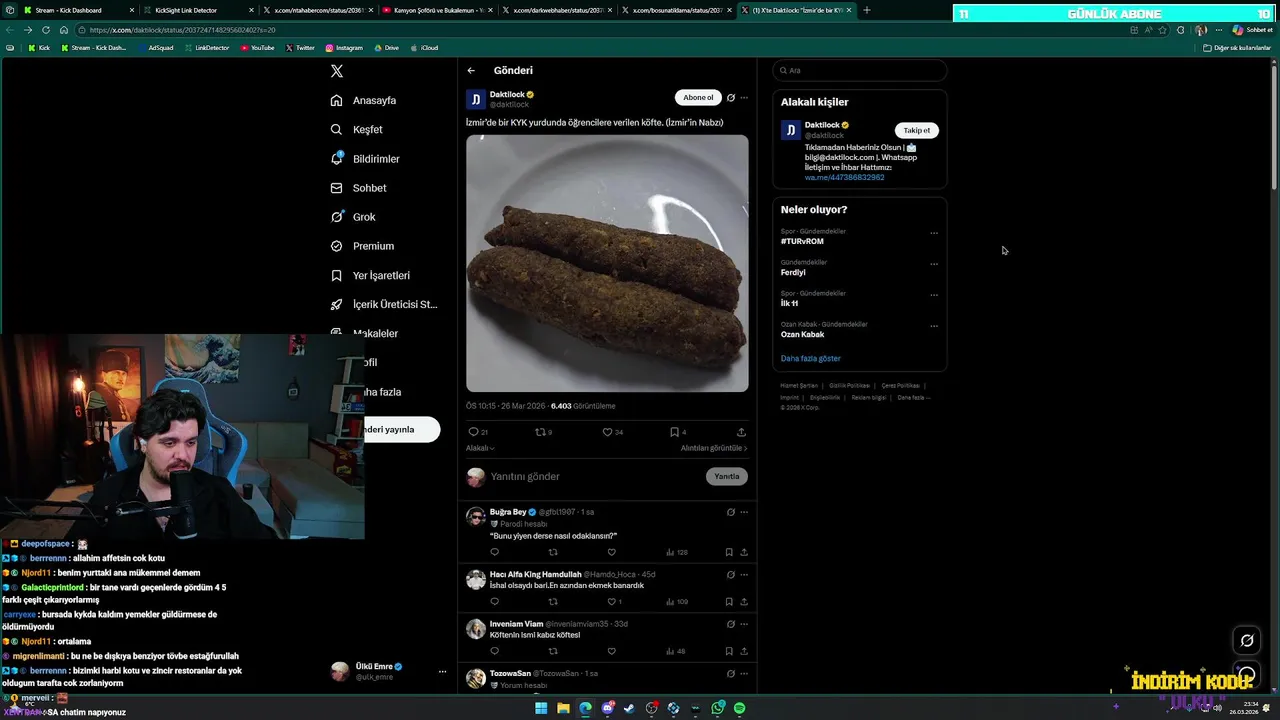
Task: Bookmark the main Daktilock post
Action: (674, 432)
